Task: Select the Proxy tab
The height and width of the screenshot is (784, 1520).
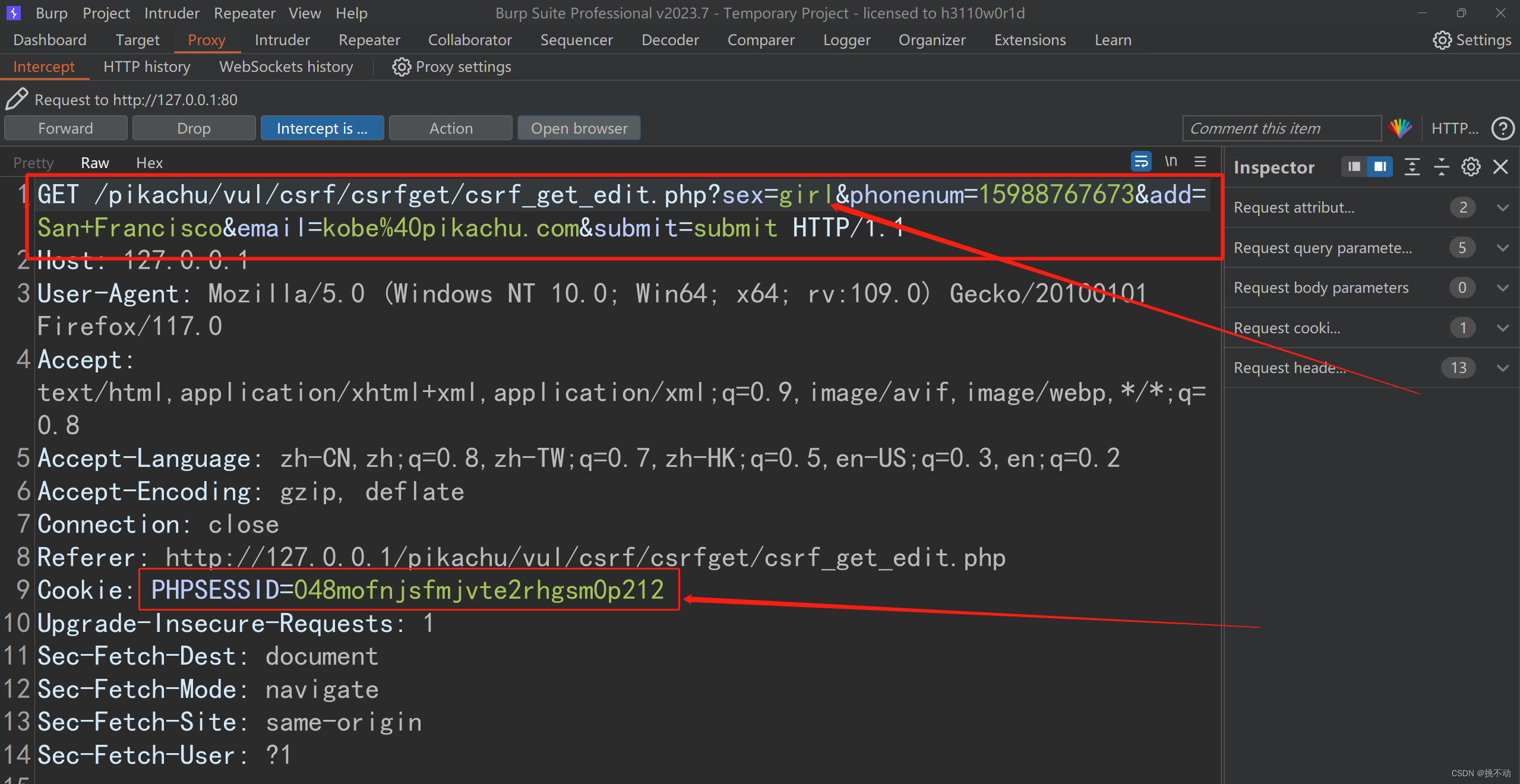Action: tap(207, 40)
